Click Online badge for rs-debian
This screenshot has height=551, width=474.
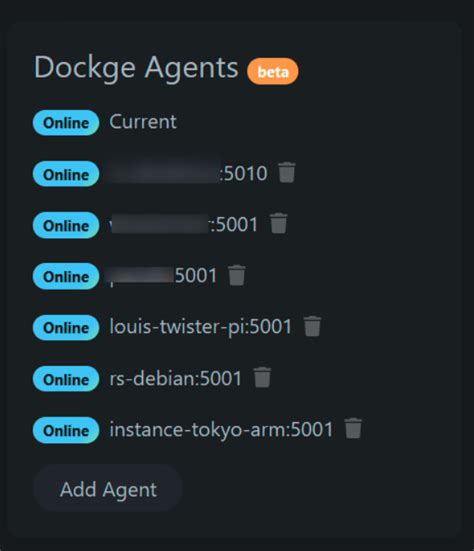66,379
